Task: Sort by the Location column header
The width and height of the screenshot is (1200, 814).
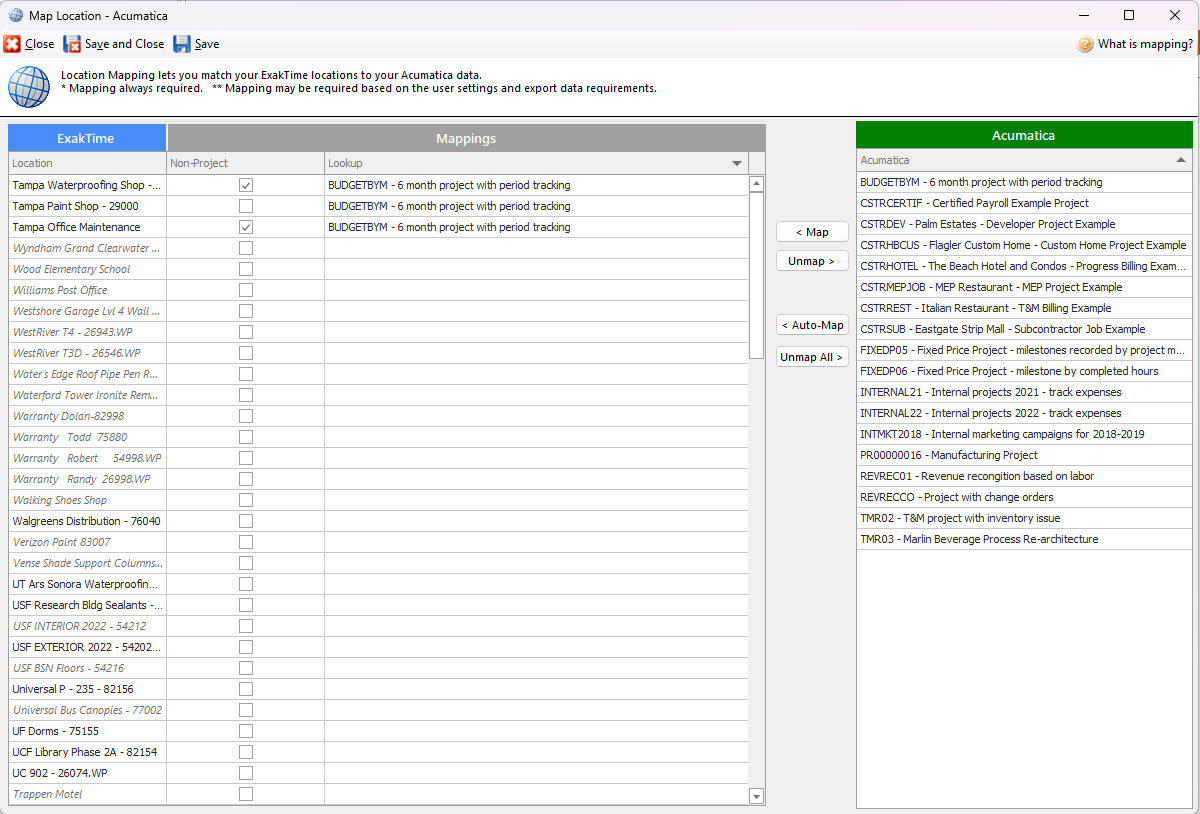Action: point(87,163)
